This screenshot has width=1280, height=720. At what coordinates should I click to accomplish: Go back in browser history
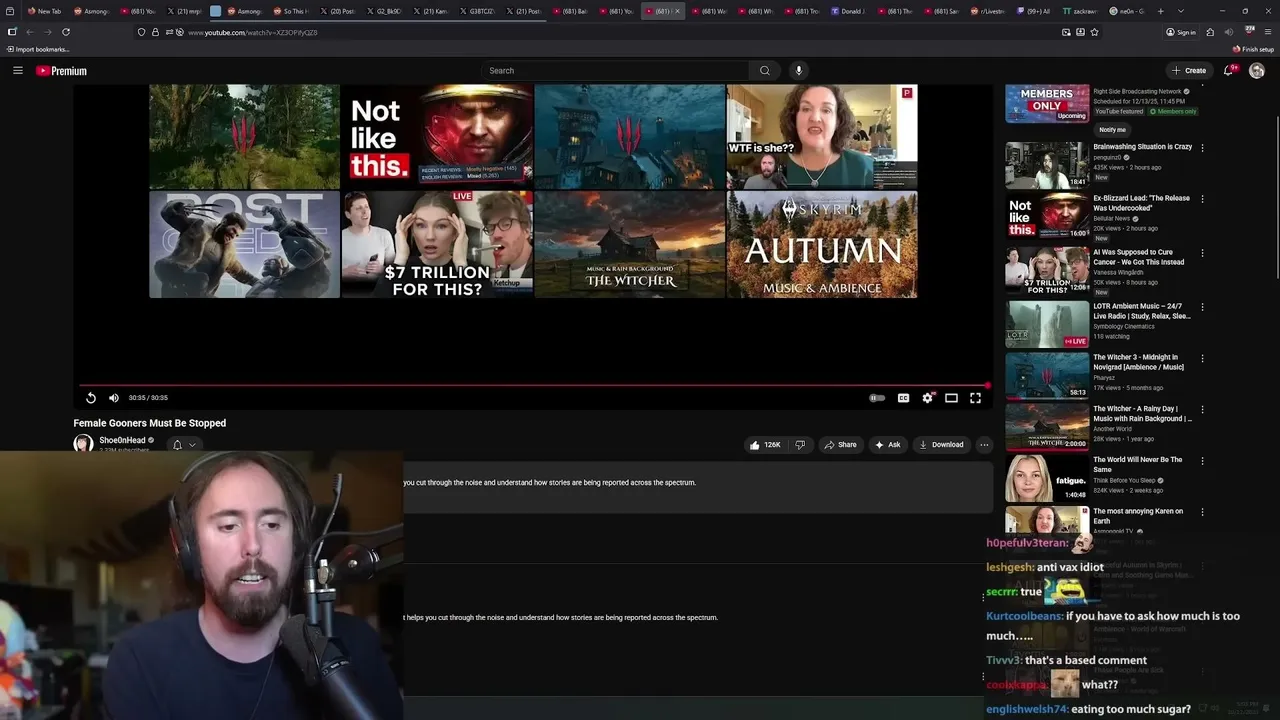[x=30, y=32]
